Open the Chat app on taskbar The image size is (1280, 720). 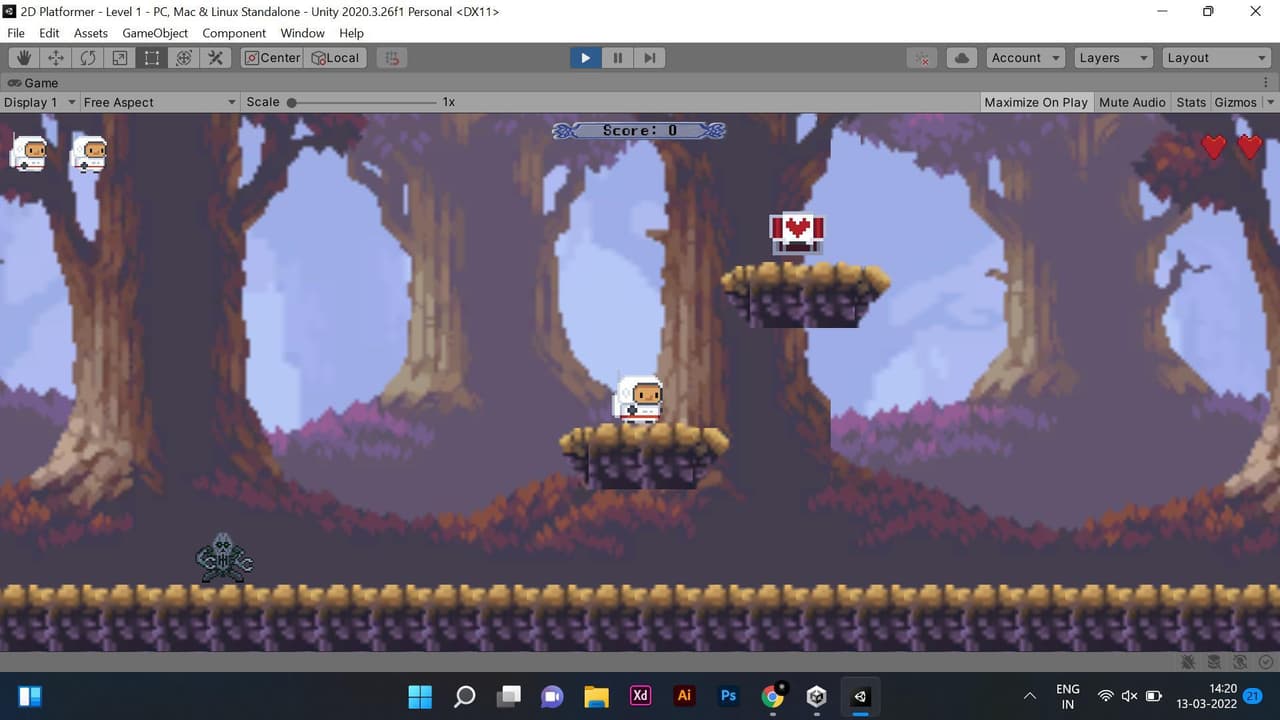[x=552, y=696]
